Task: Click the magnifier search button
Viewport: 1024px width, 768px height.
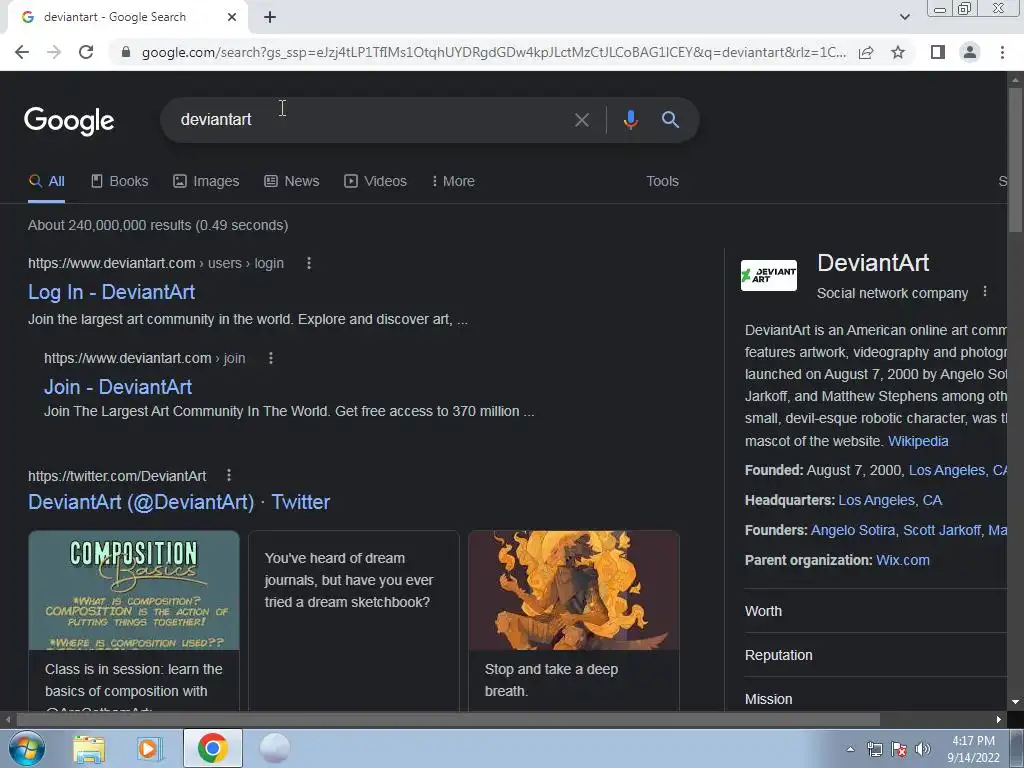Action: pos(670,120)
